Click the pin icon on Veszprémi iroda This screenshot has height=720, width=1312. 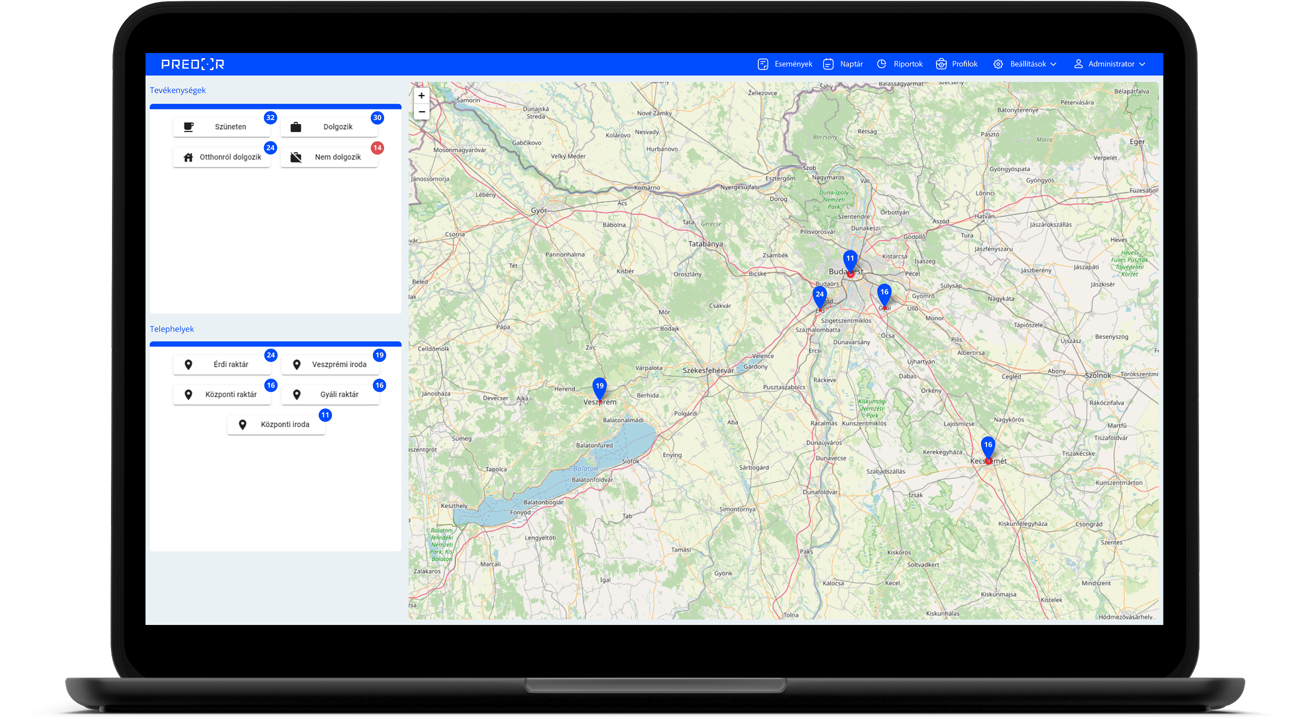297,365
